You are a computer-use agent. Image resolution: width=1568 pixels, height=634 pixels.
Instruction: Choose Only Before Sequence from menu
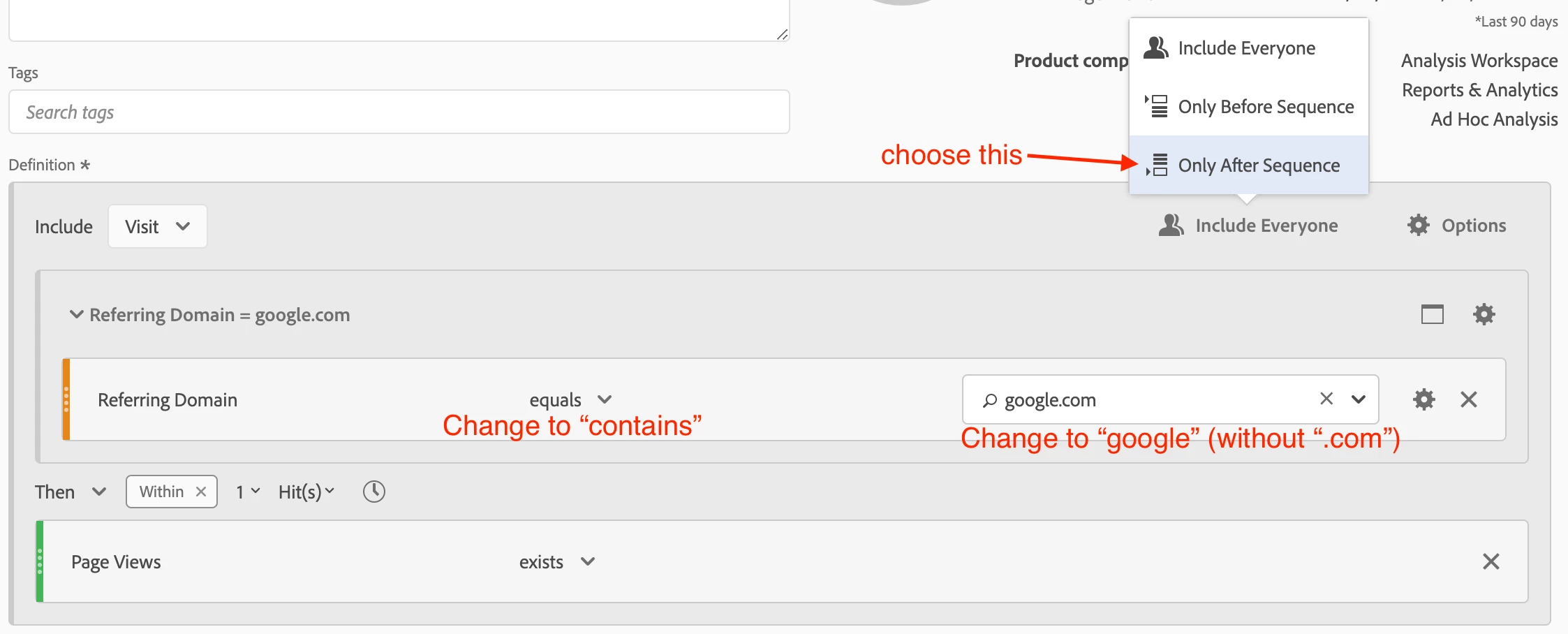point(1265,107)
